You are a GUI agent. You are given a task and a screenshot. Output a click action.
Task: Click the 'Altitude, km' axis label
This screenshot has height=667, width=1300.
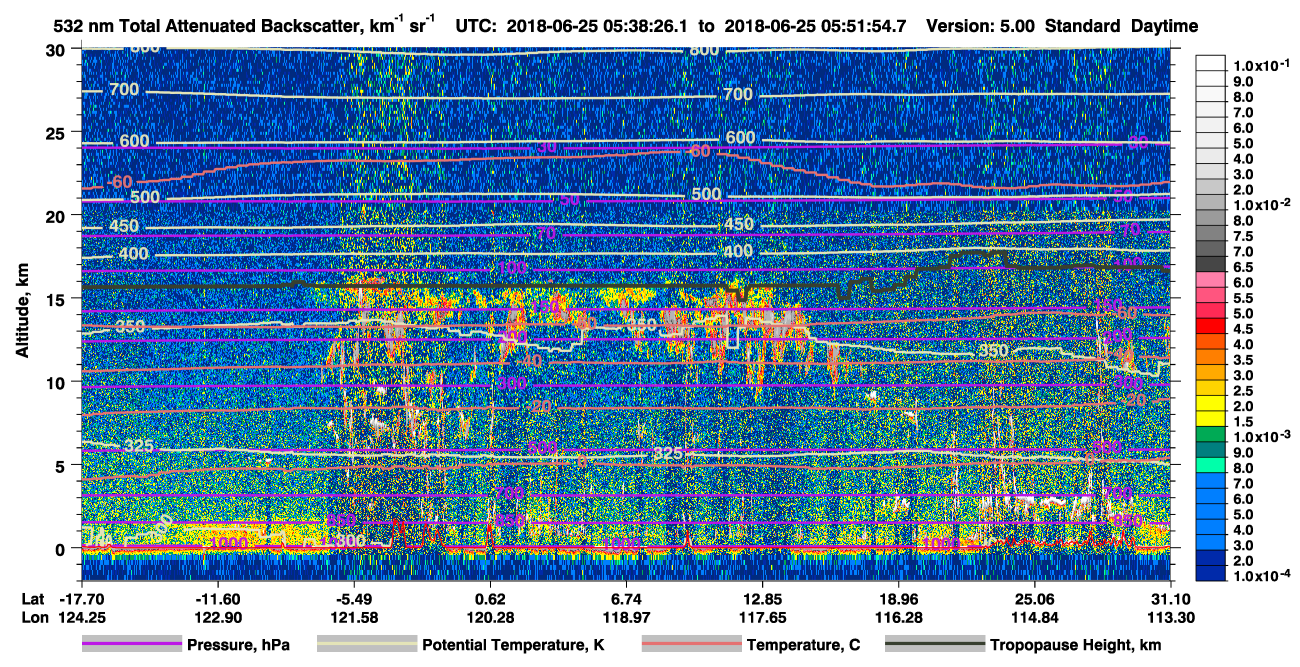22,310
